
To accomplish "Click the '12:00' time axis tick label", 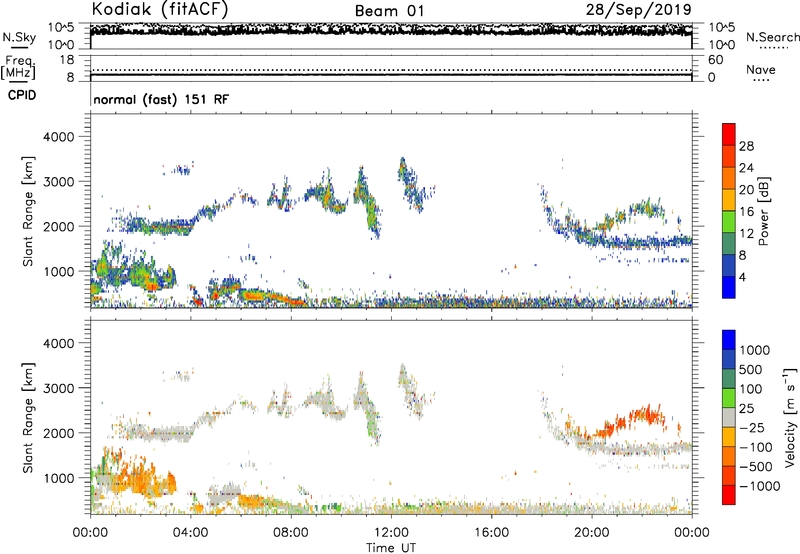I will (391, 533).
